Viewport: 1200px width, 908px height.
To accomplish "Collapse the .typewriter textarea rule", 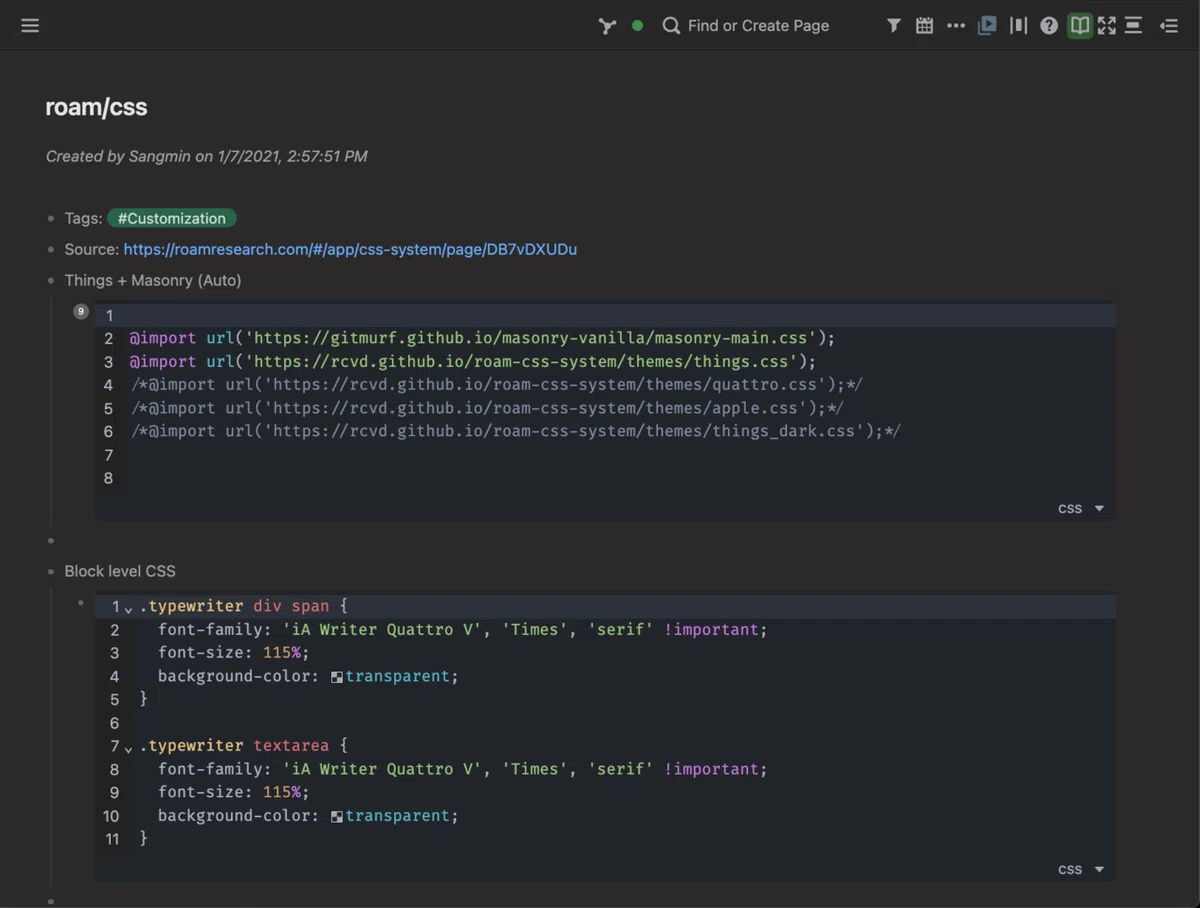I will tap(128, 749).
